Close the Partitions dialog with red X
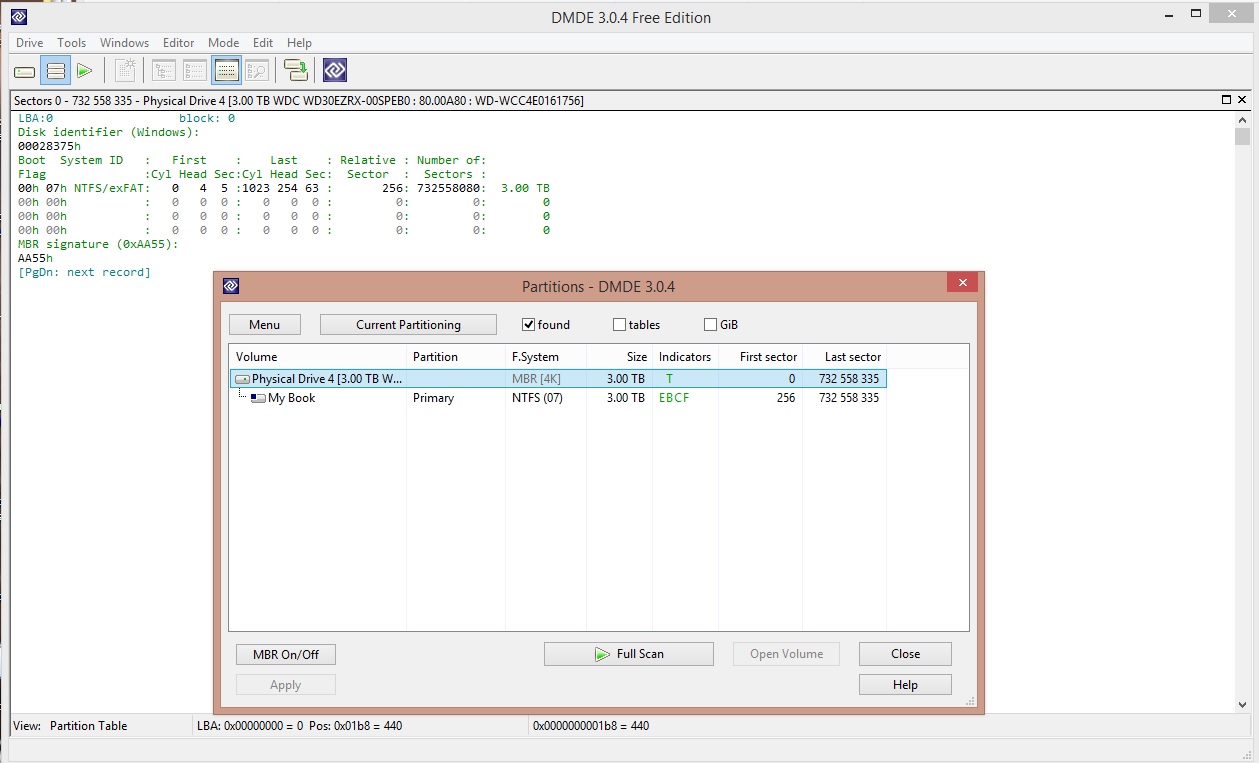Image resolution: width=1259 pixels, height=763 pixels. 963,283
